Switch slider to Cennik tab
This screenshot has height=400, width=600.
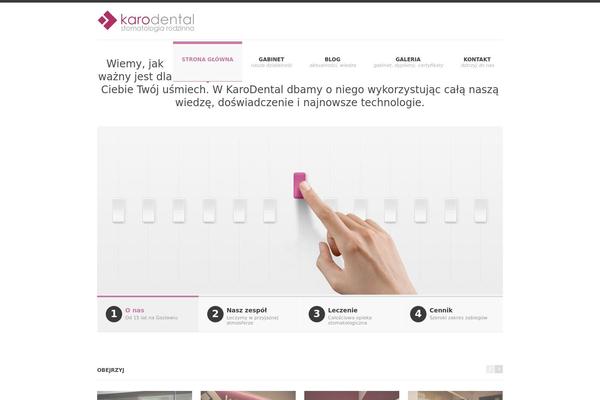tap(452, 314)
